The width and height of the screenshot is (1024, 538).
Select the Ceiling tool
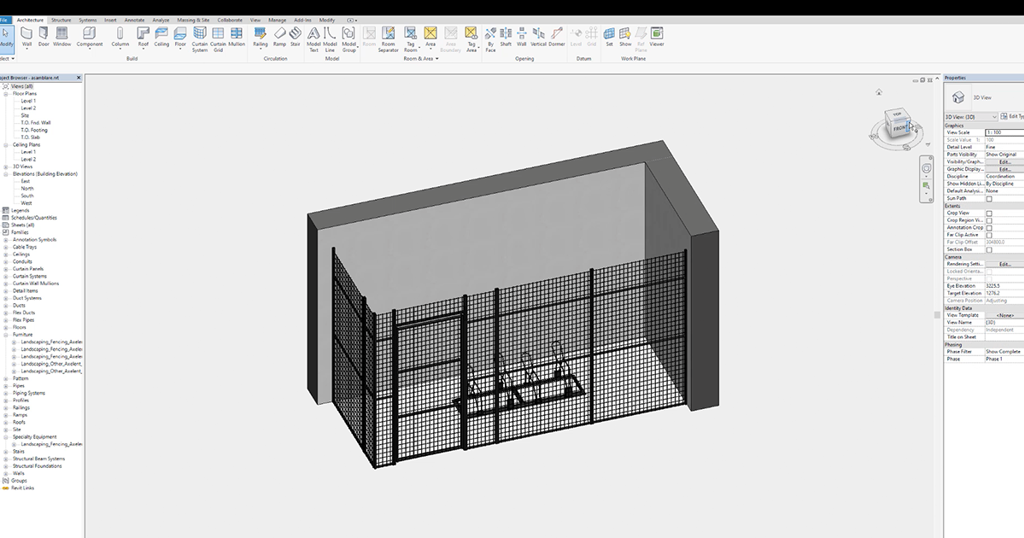(x=161, y=37)
